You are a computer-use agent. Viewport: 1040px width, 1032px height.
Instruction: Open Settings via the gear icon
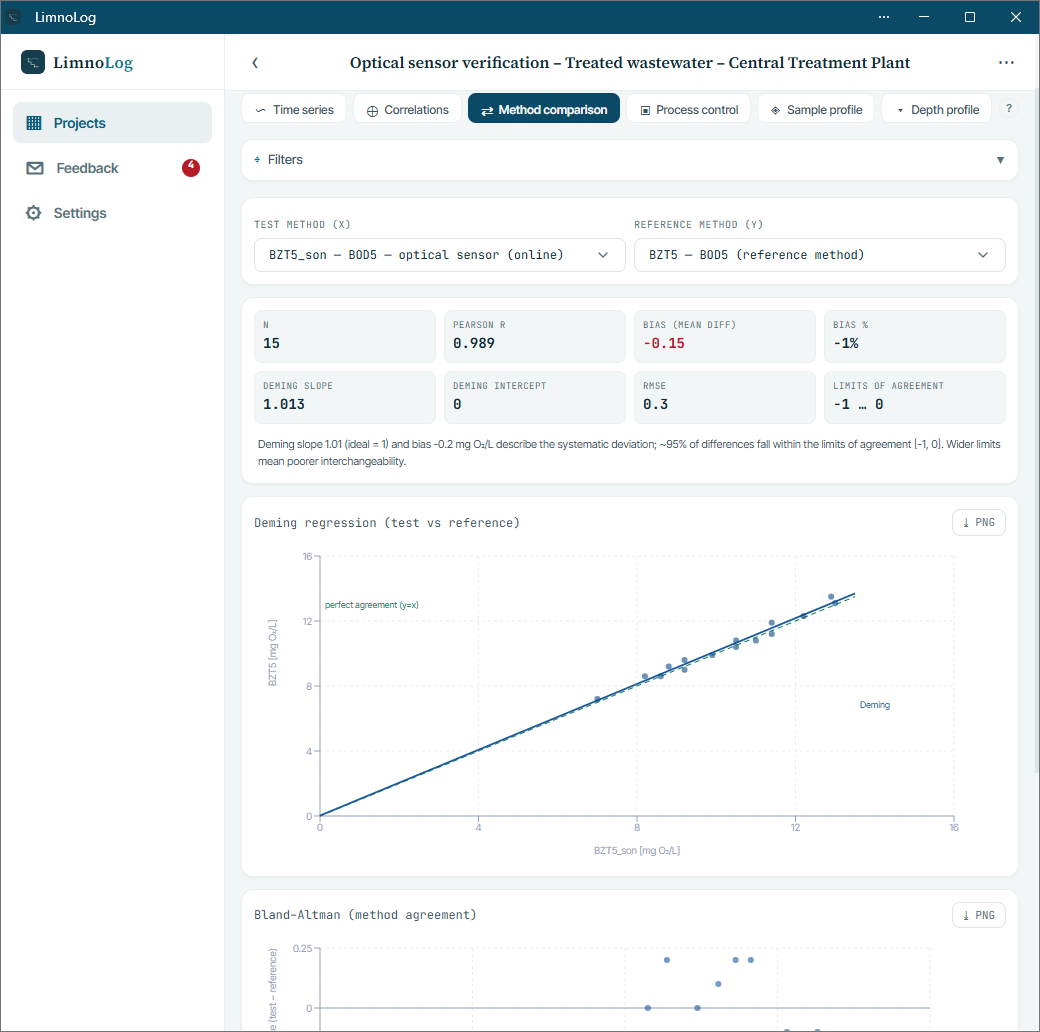(x=33, y=213)
